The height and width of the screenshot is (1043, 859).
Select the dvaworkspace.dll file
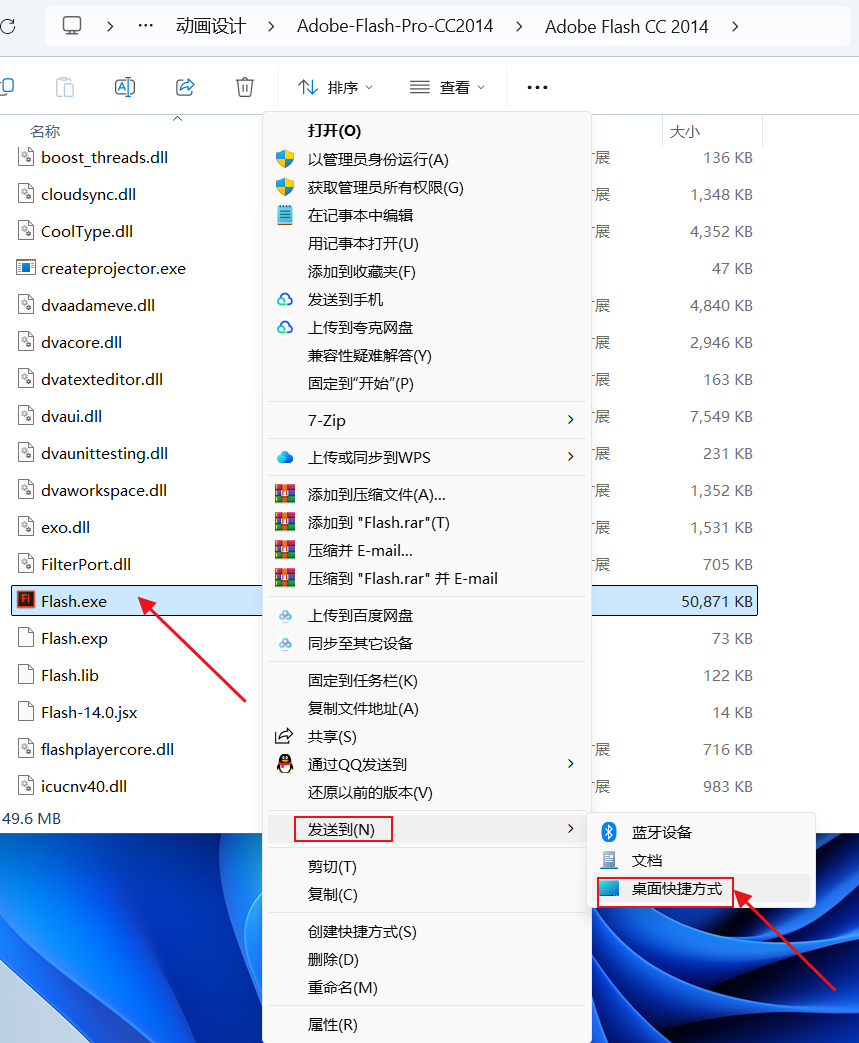point(104,491)
